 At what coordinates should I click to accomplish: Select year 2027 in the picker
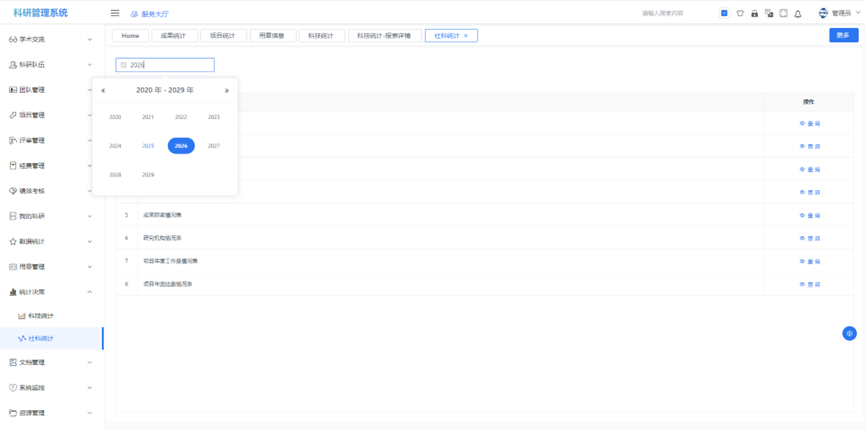(214, 146)
